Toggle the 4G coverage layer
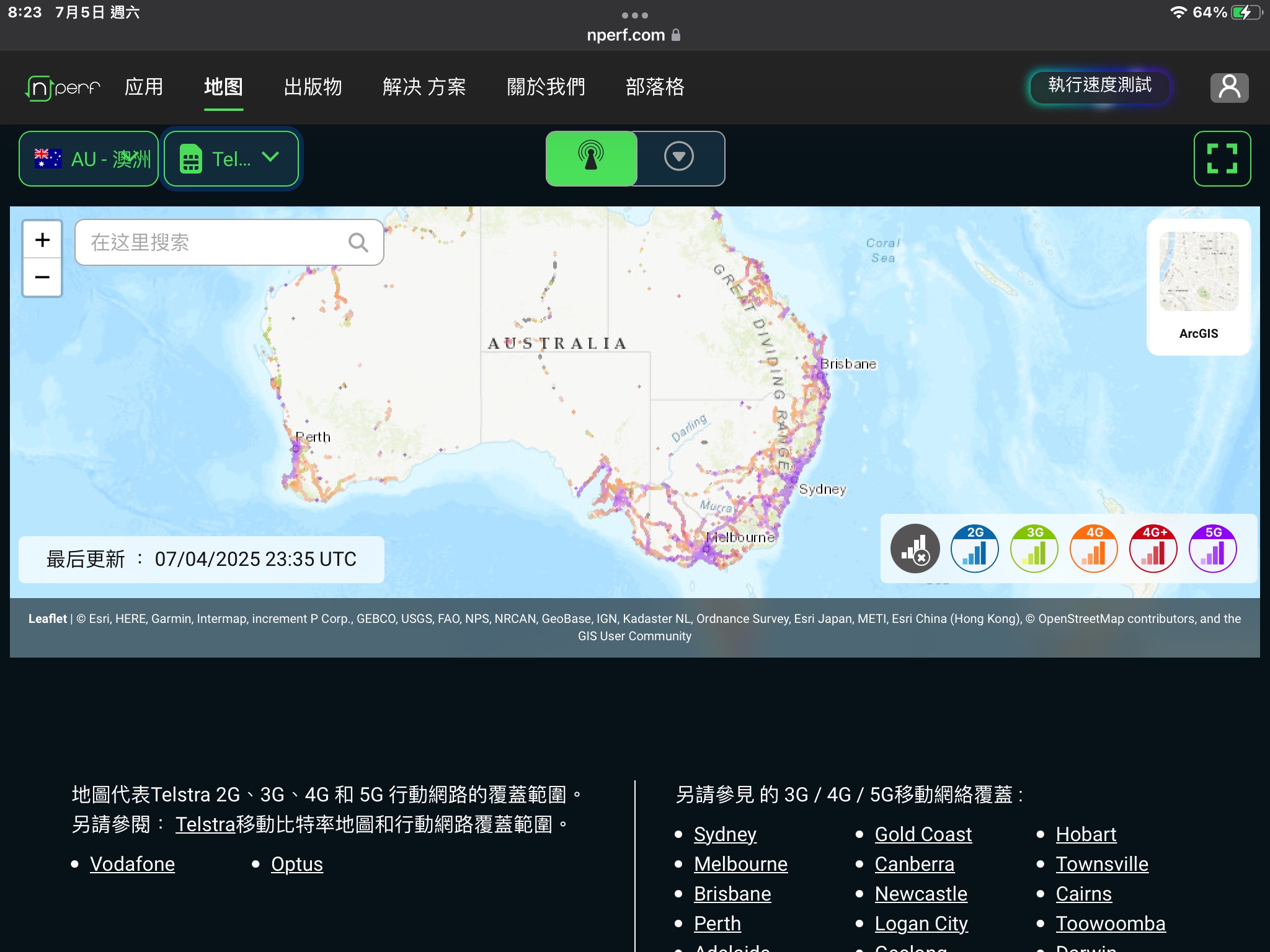This screenshot has width=1270, height=952. [1094, 549]
